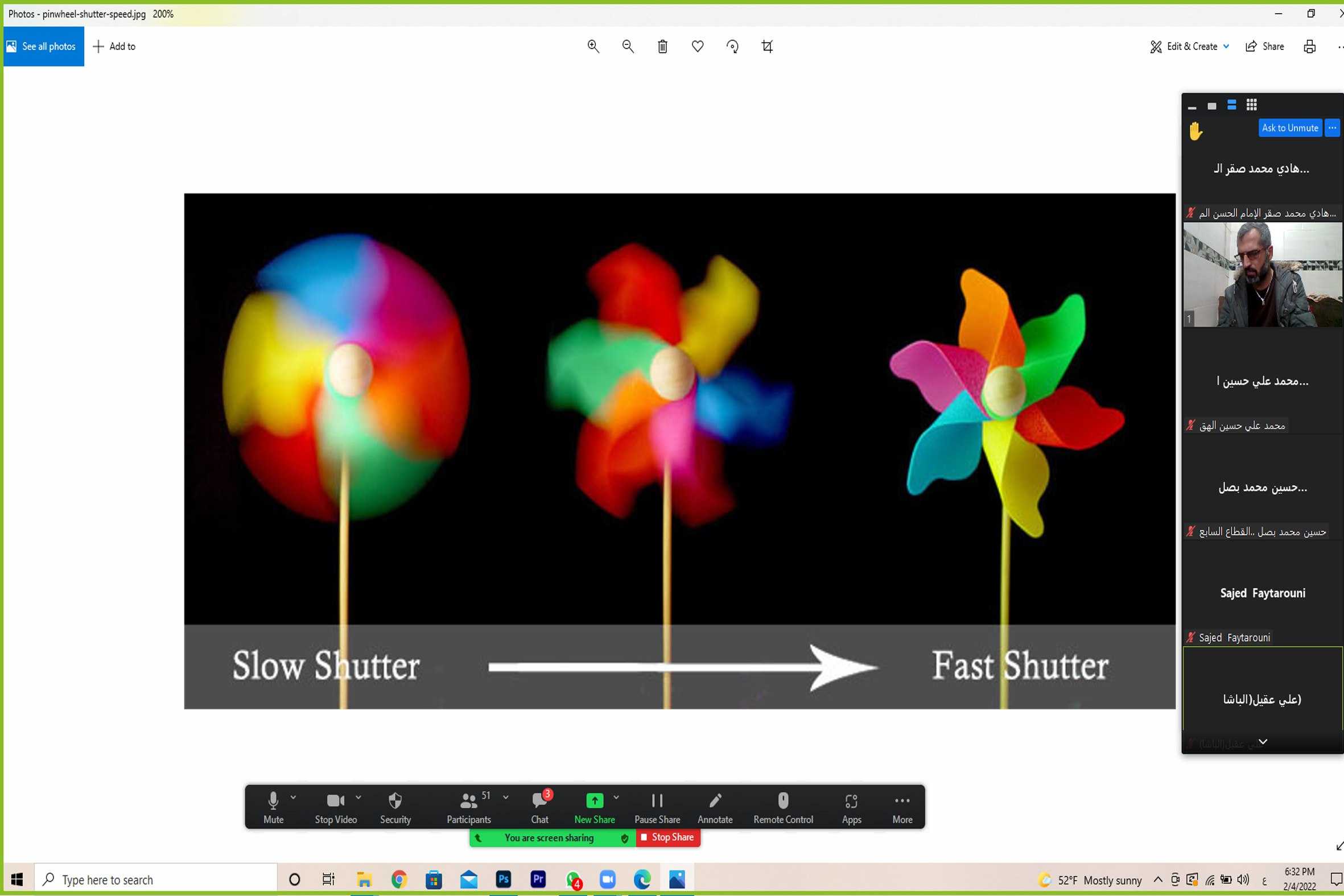Add photo to favorites heart icon
The height and width of the screenshot is (896, 1344).
[697, 46]
